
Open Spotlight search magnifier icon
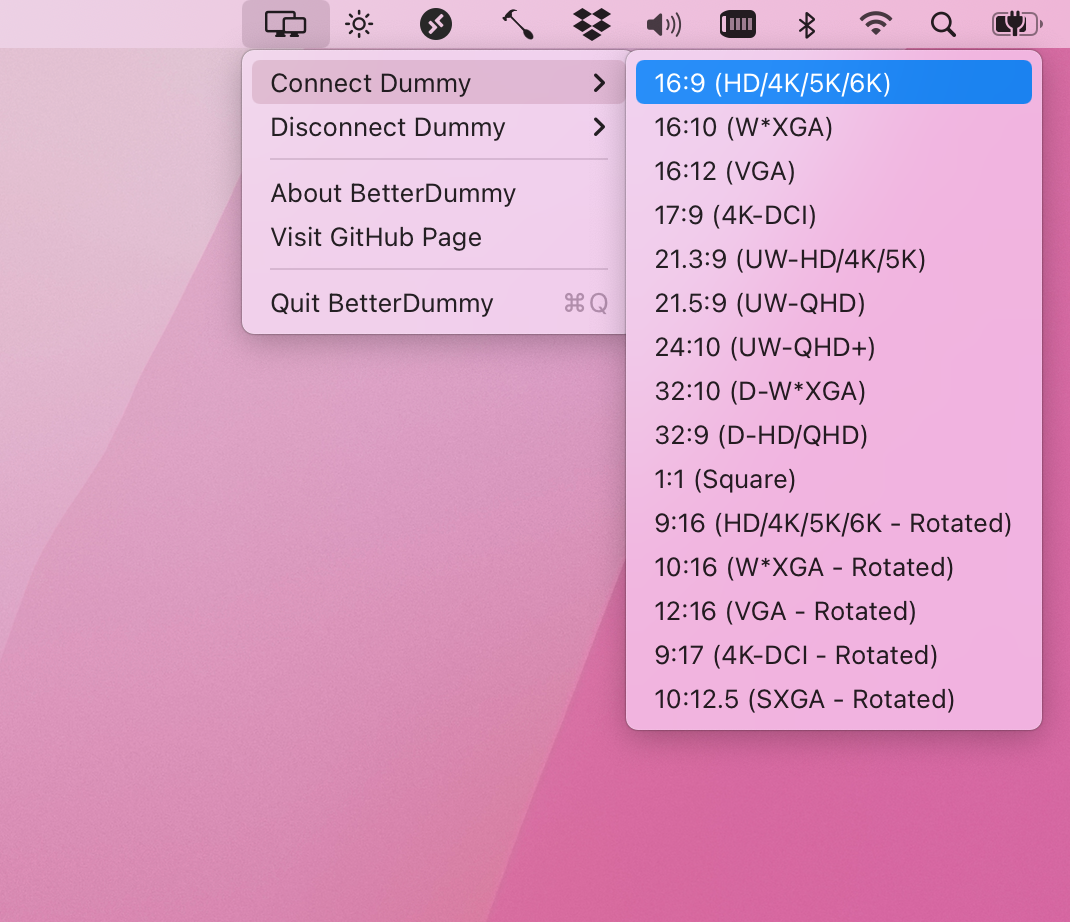(x=943, y=25)
